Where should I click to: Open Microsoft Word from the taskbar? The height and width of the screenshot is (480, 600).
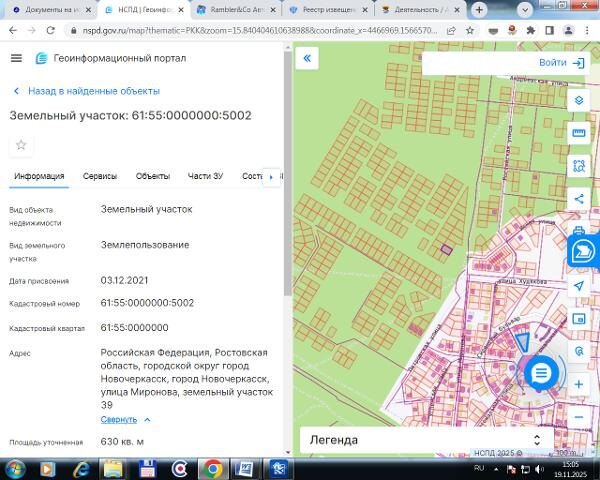click(244, 469)
